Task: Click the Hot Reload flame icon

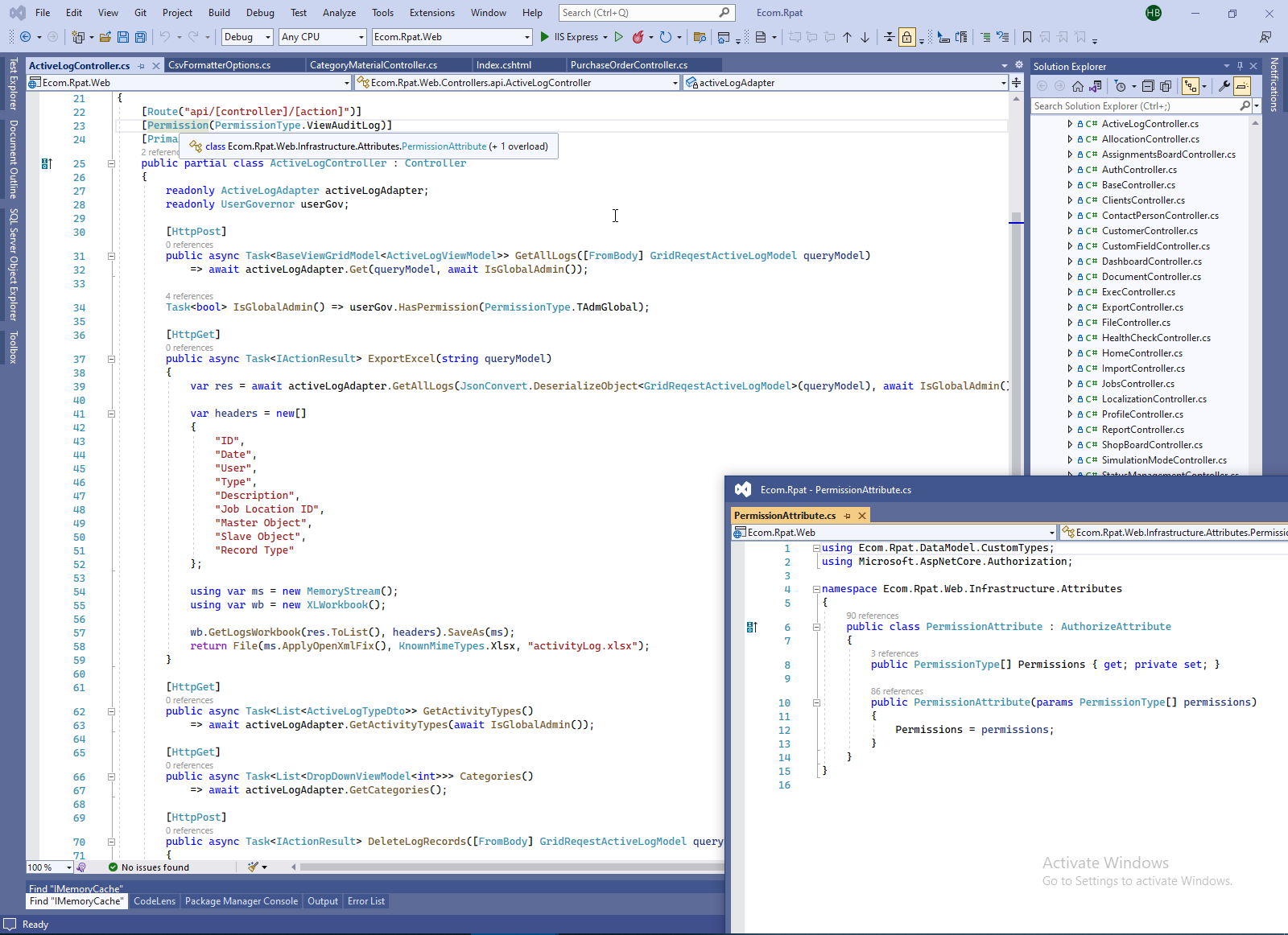Action: (638, 37)
